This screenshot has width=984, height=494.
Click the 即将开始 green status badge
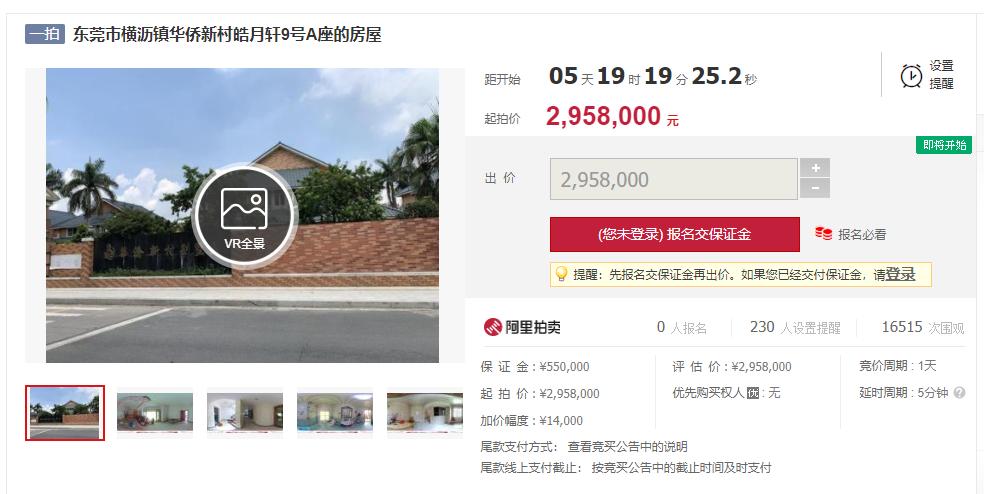[x=944, y=145]
